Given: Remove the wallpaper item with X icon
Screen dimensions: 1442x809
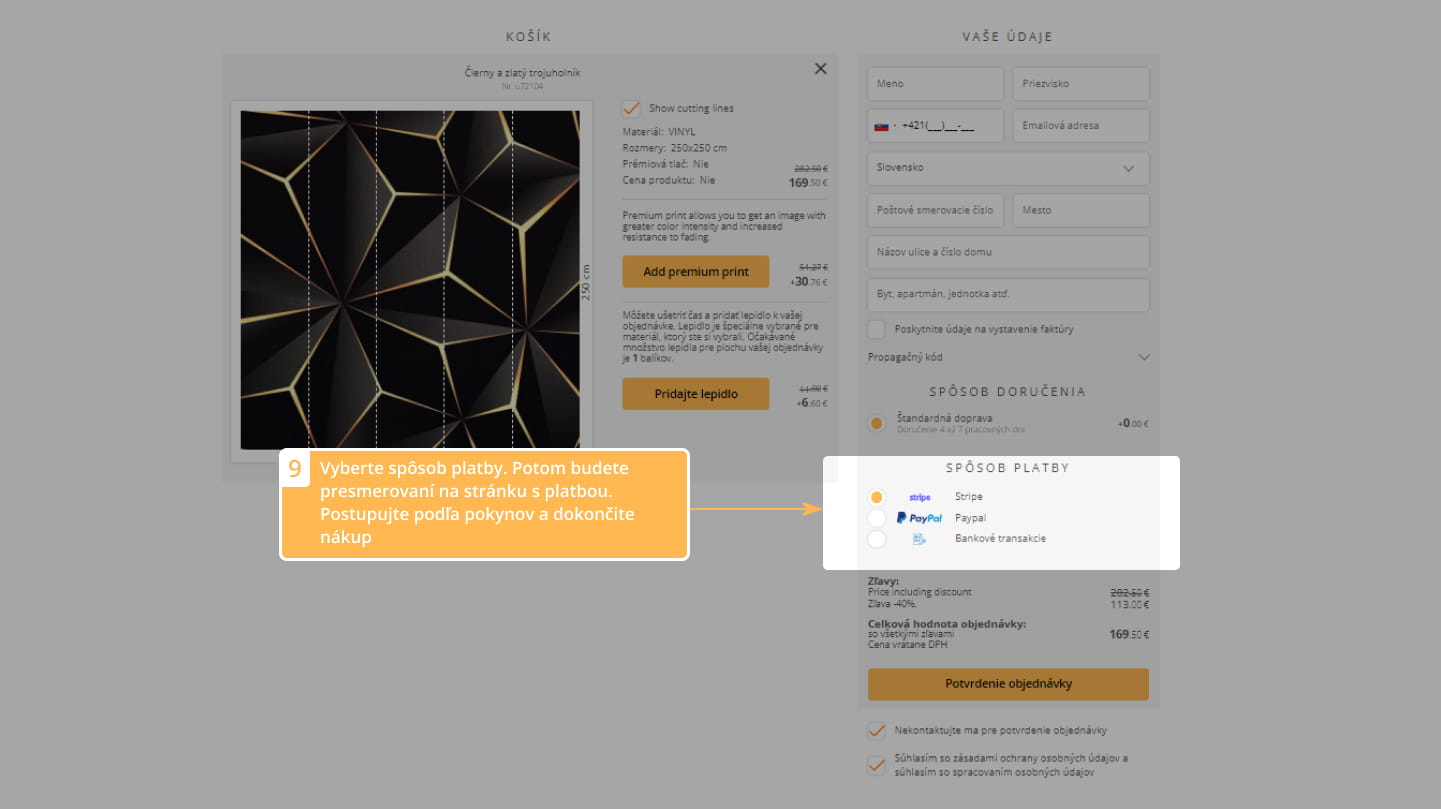Looking at the screenshot, I should 820,69.
